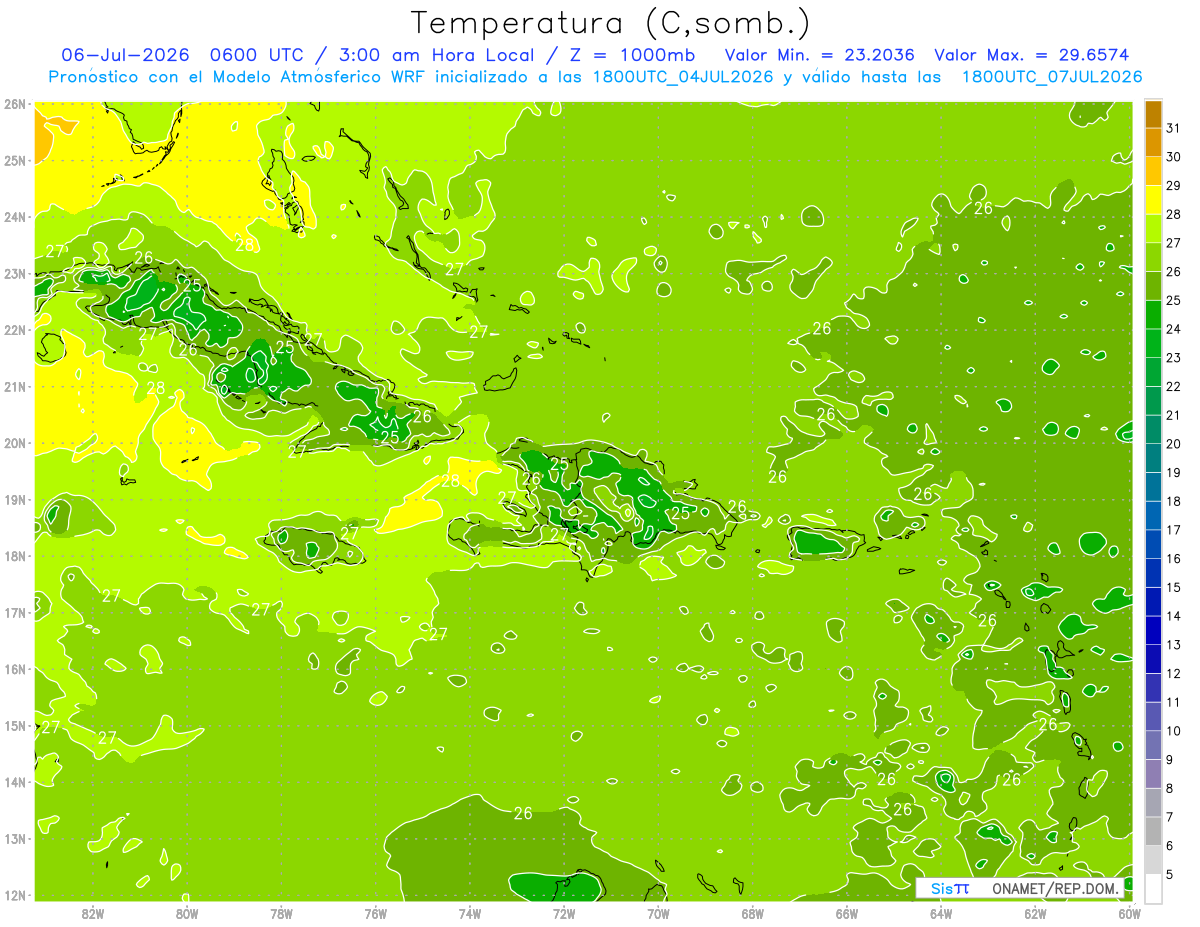Click the '1800UTC_04JUL2026' initialization time
Screen dimensions: 1200x927
[683, 76]
